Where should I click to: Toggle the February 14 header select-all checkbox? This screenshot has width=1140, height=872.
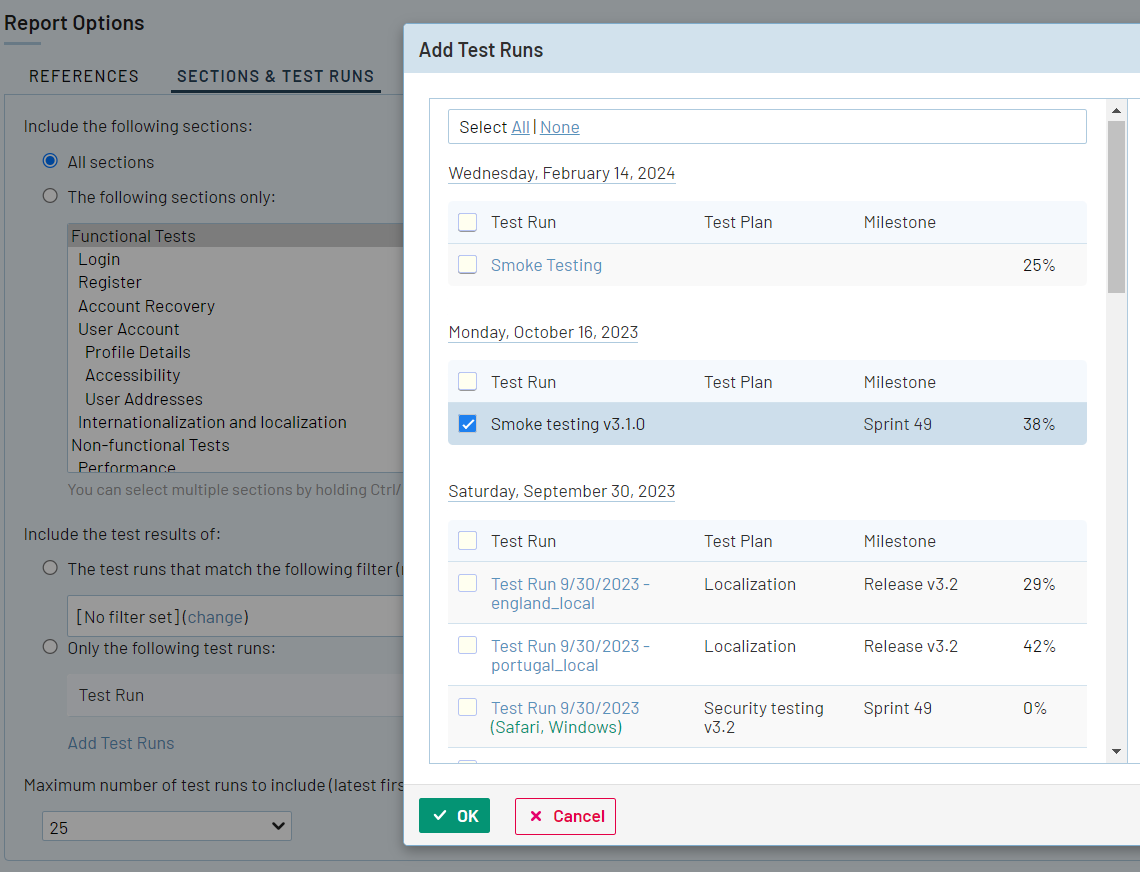coord(467,222)
